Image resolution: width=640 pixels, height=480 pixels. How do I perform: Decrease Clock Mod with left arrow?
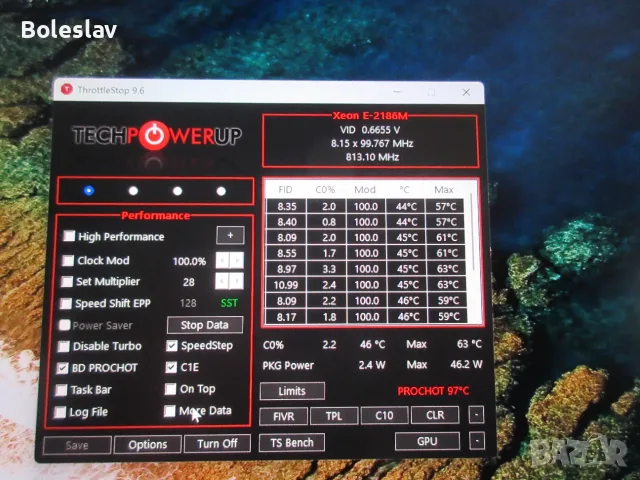222,260
